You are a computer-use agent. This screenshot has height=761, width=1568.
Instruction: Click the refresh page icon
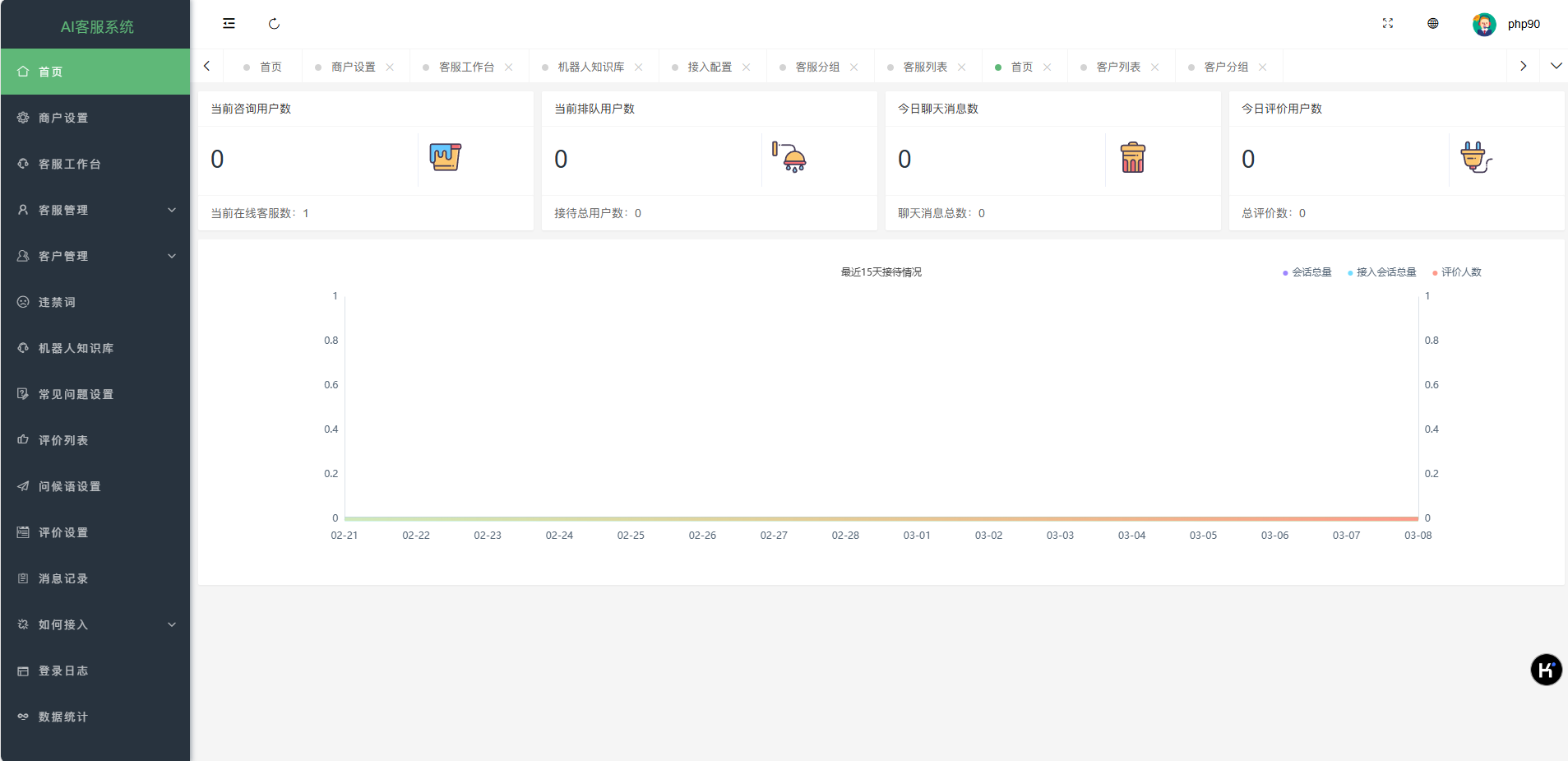274,24
